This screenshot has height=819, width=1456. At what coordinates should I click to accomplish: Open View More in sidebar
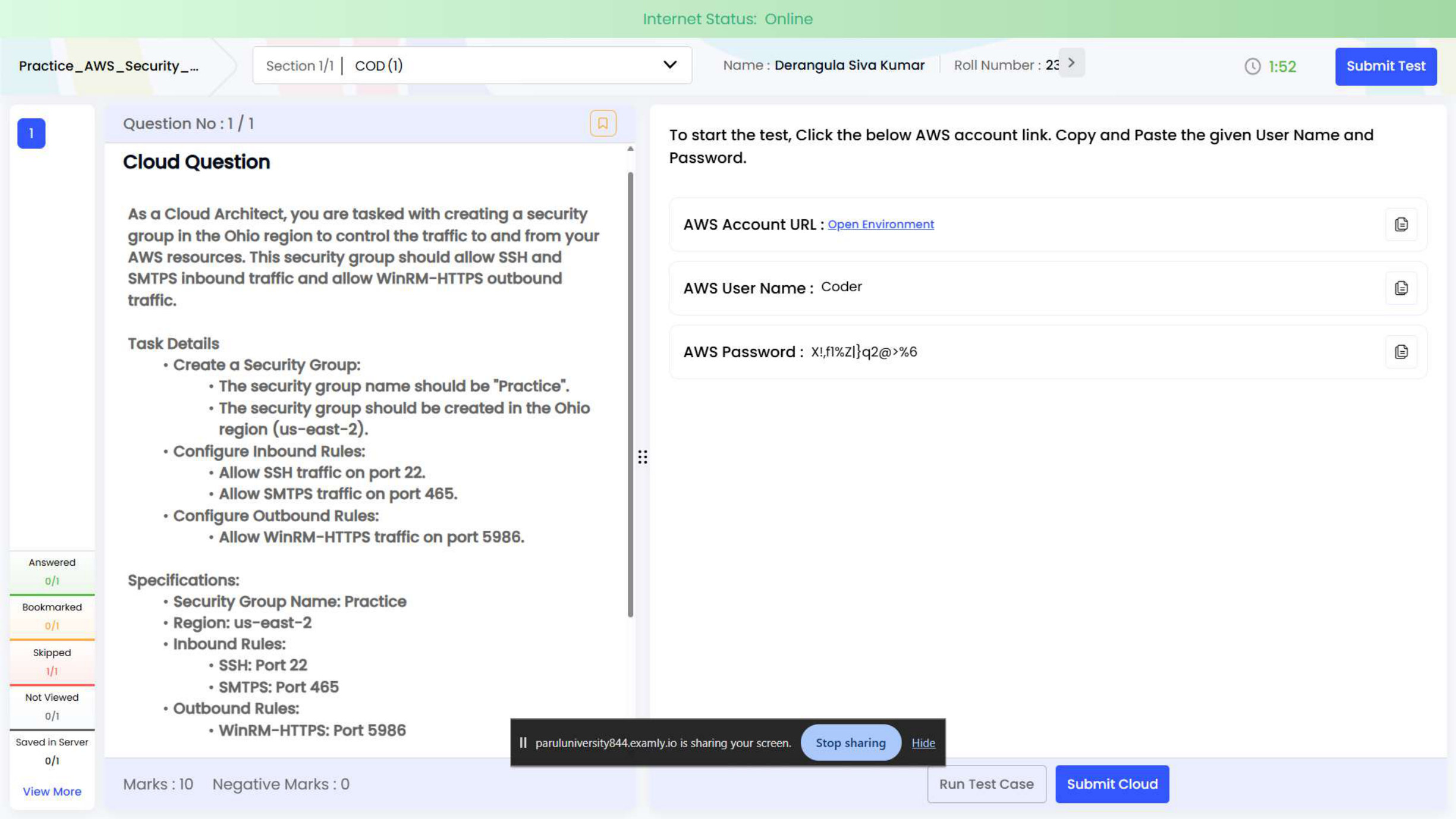click(x=52, y=791)
